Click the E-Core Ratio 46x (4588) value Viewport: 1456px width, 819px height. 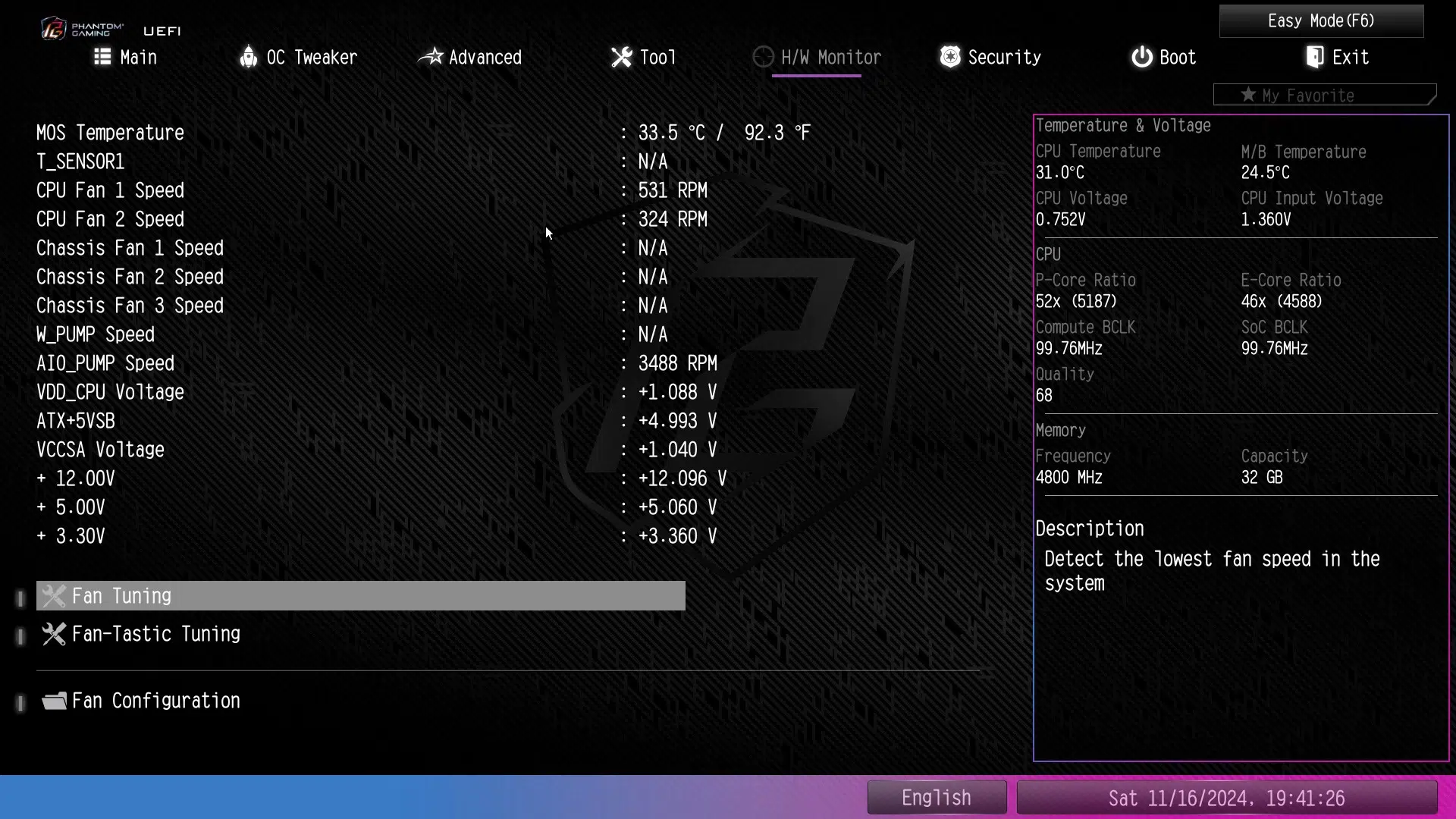[x=1282, y=302]
